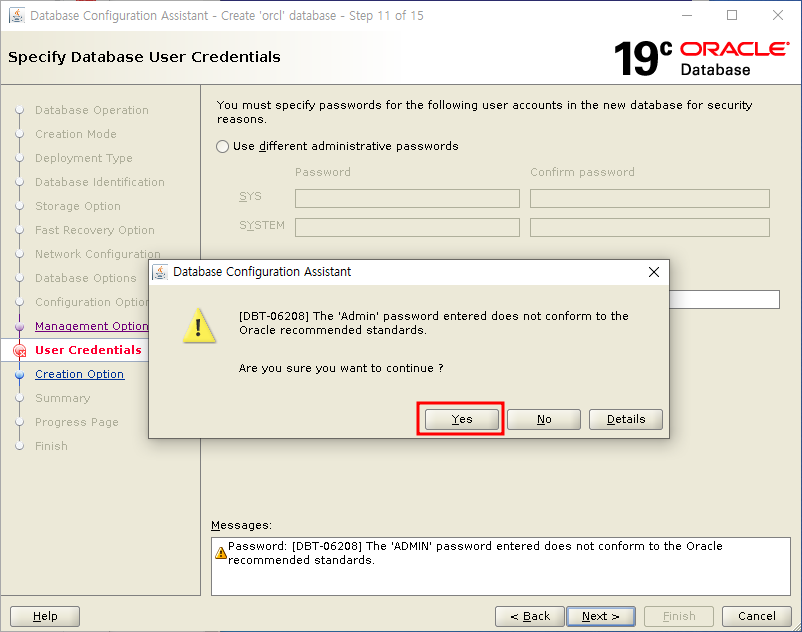Click the Java icon in warning dialog title
Image resolution: width=802 pixels, height=632 pixels.
click(160, 272)
